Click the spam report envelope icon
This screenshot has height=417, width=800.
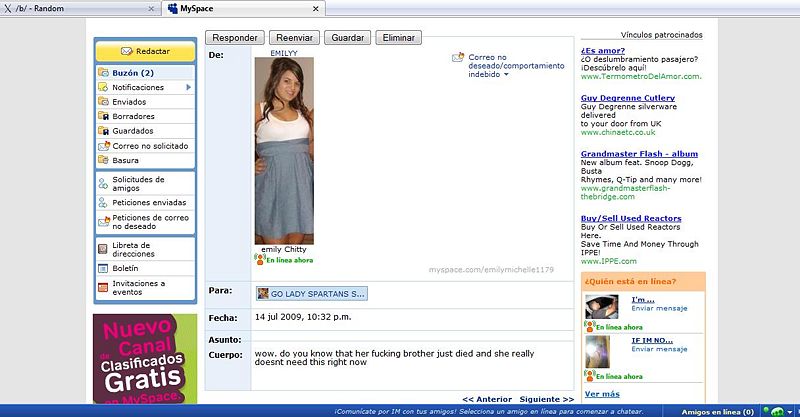click(458, 58)
